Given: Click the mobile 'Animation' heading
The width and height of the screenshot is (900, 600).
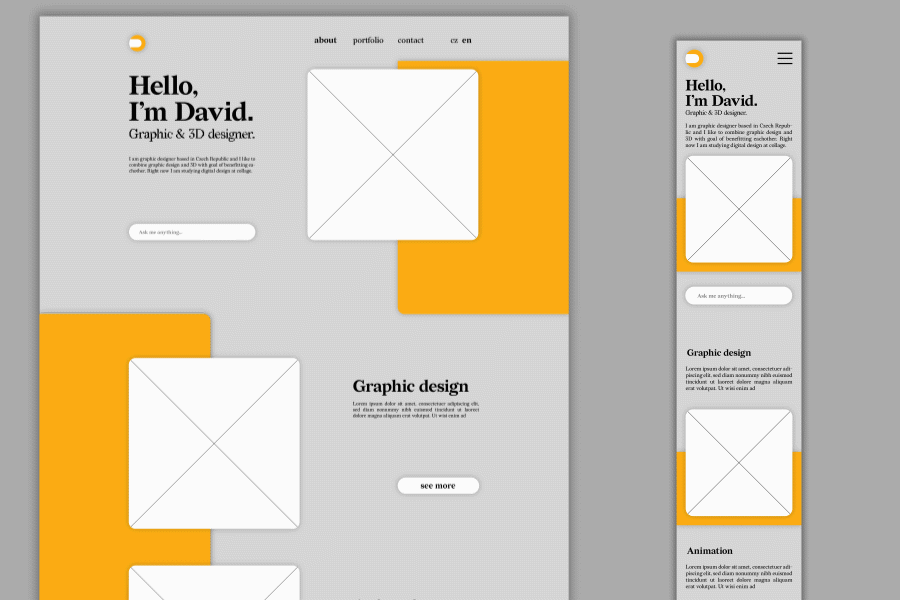Looking at the screenshot, I should (709, 551).
